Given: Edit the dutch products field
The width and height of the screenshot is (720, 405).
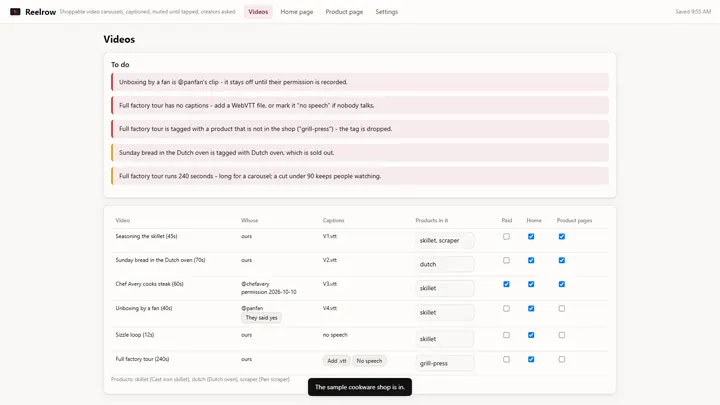Looking at the screenshot, I should (x=444, y=264).
